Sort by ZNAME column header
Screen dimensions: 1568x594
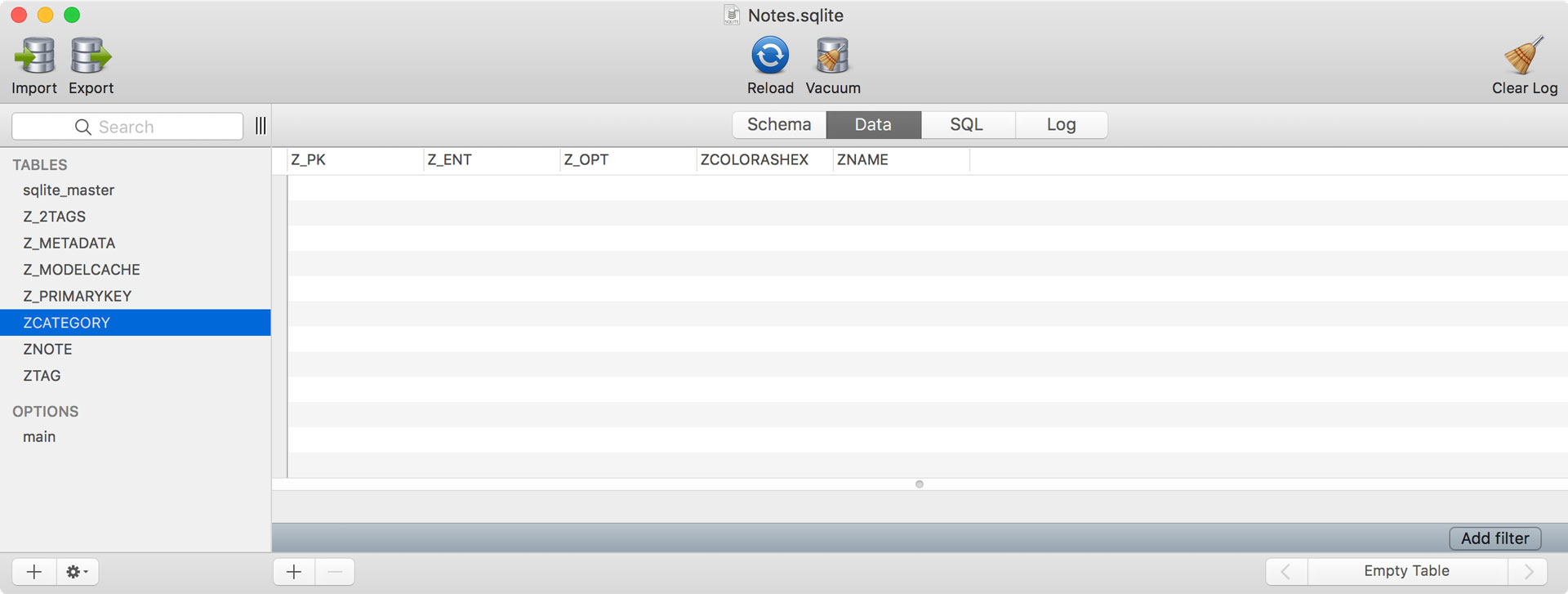(902, 160)
